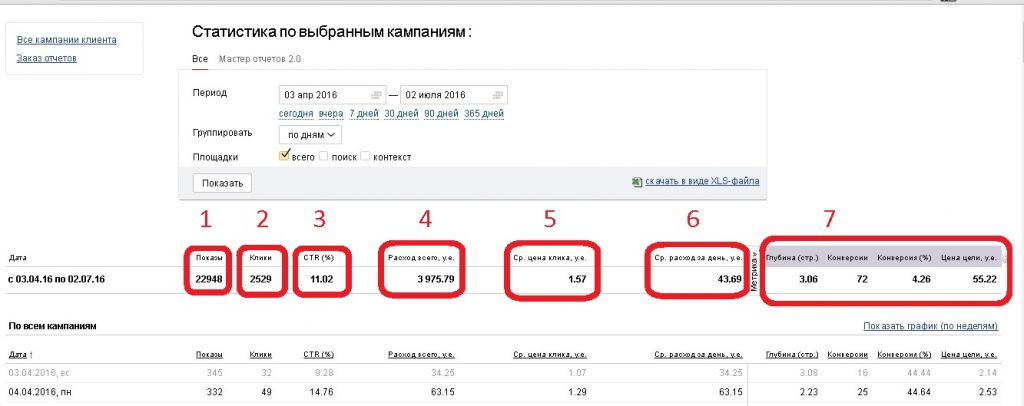Click the XLS file icon
Screen dimensions: 1024x406
pos(637,182)
